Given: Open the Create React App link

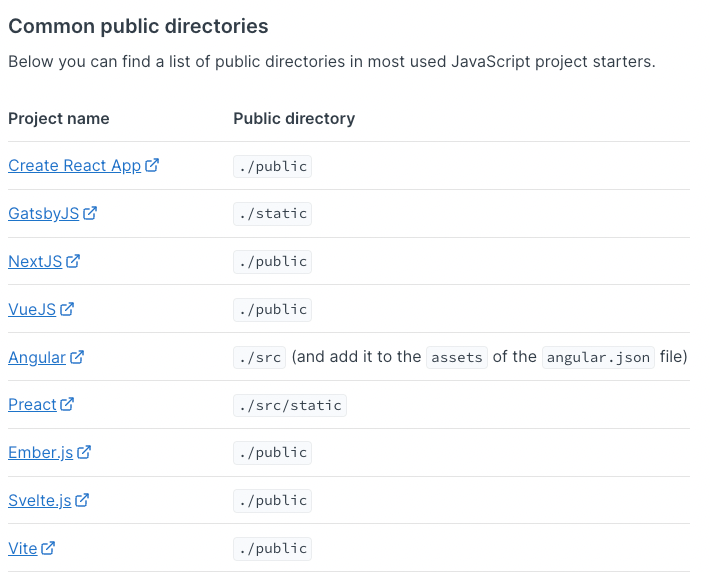Looking at the screenshot, I should [74, 165].
